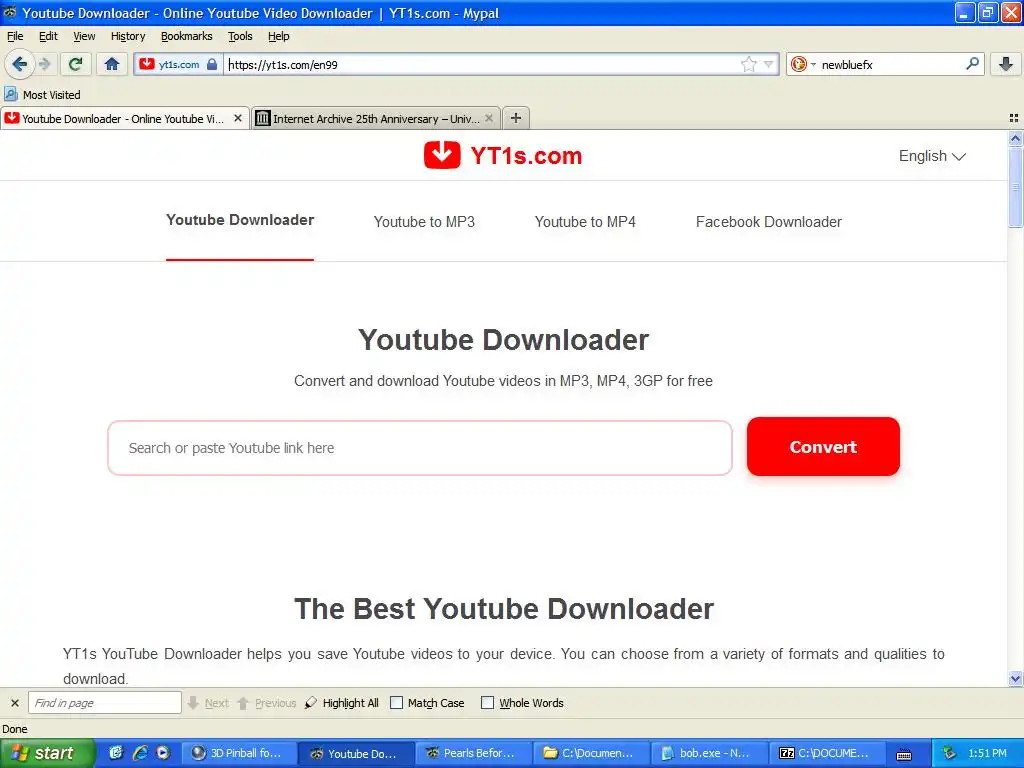Image resolution: width=1024 pixels, height=768 pixels.
Task: Select the Youtube Downloader browser tab
Action: tap(124, 118)
